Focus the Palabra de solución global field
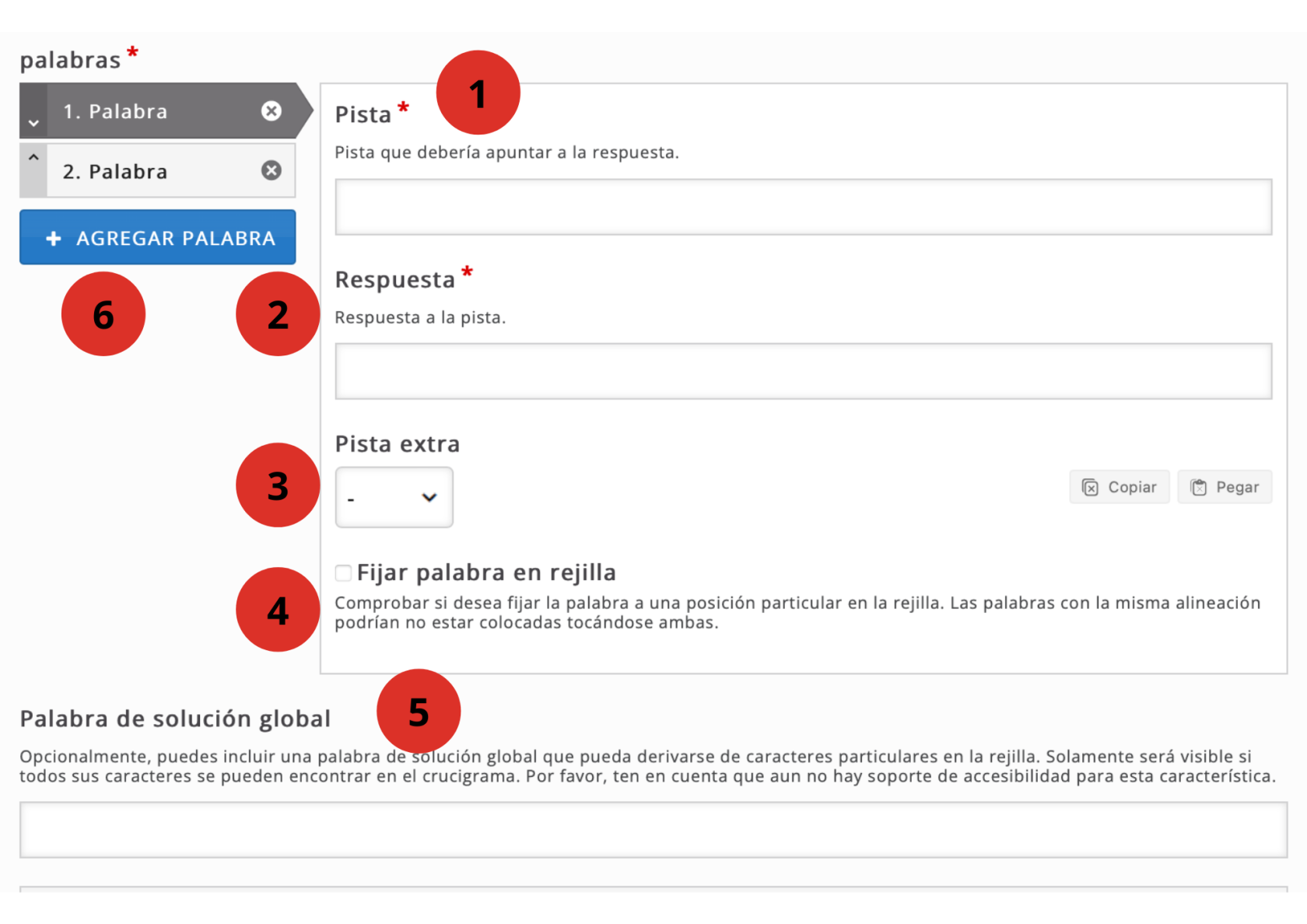Image resolution: width=1307 pixels, height=924 pixels. [x=653, y=830]
